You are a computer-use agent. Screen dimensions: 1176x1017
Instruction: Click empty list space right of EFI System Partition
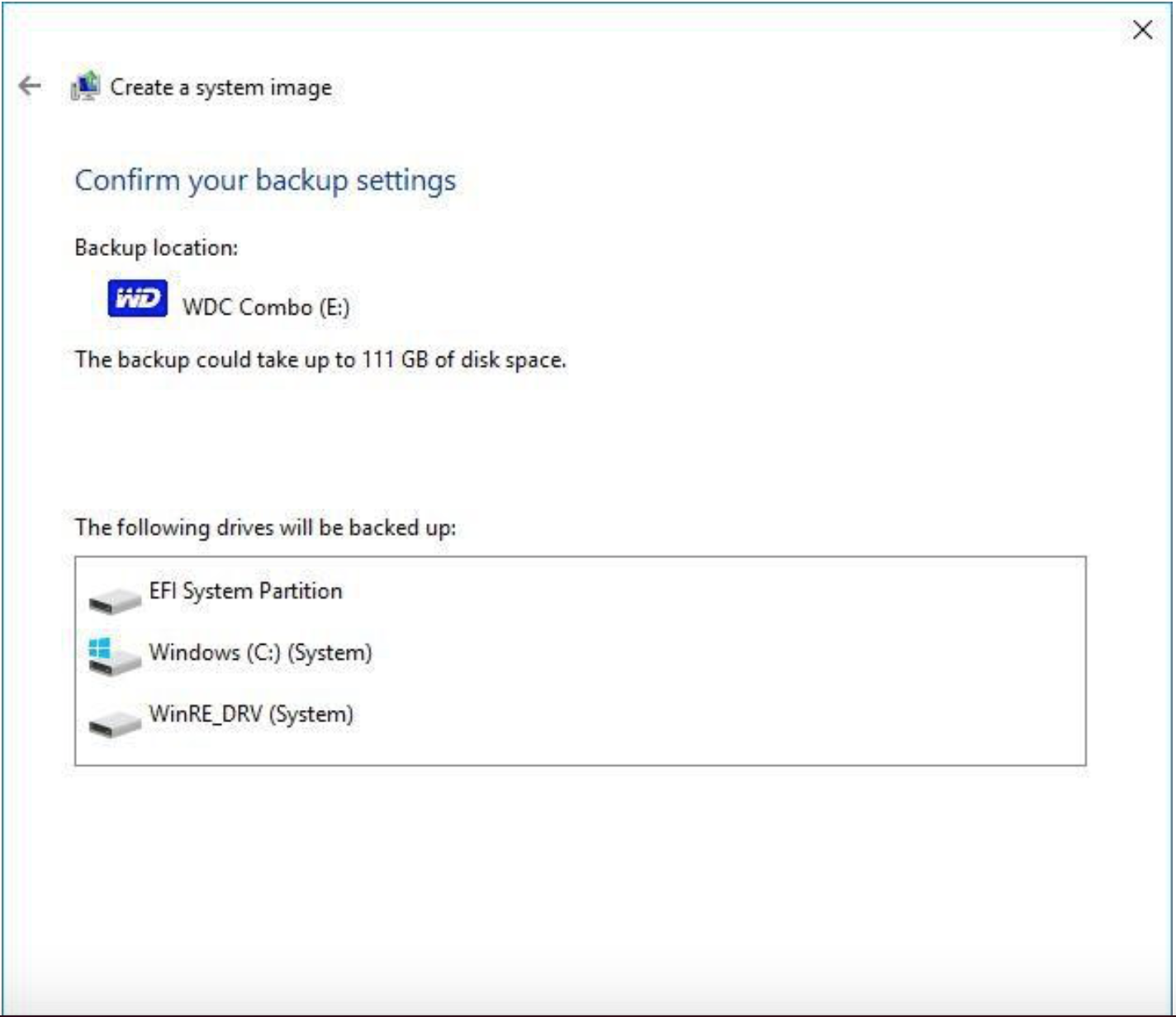(x=702, y=591)
